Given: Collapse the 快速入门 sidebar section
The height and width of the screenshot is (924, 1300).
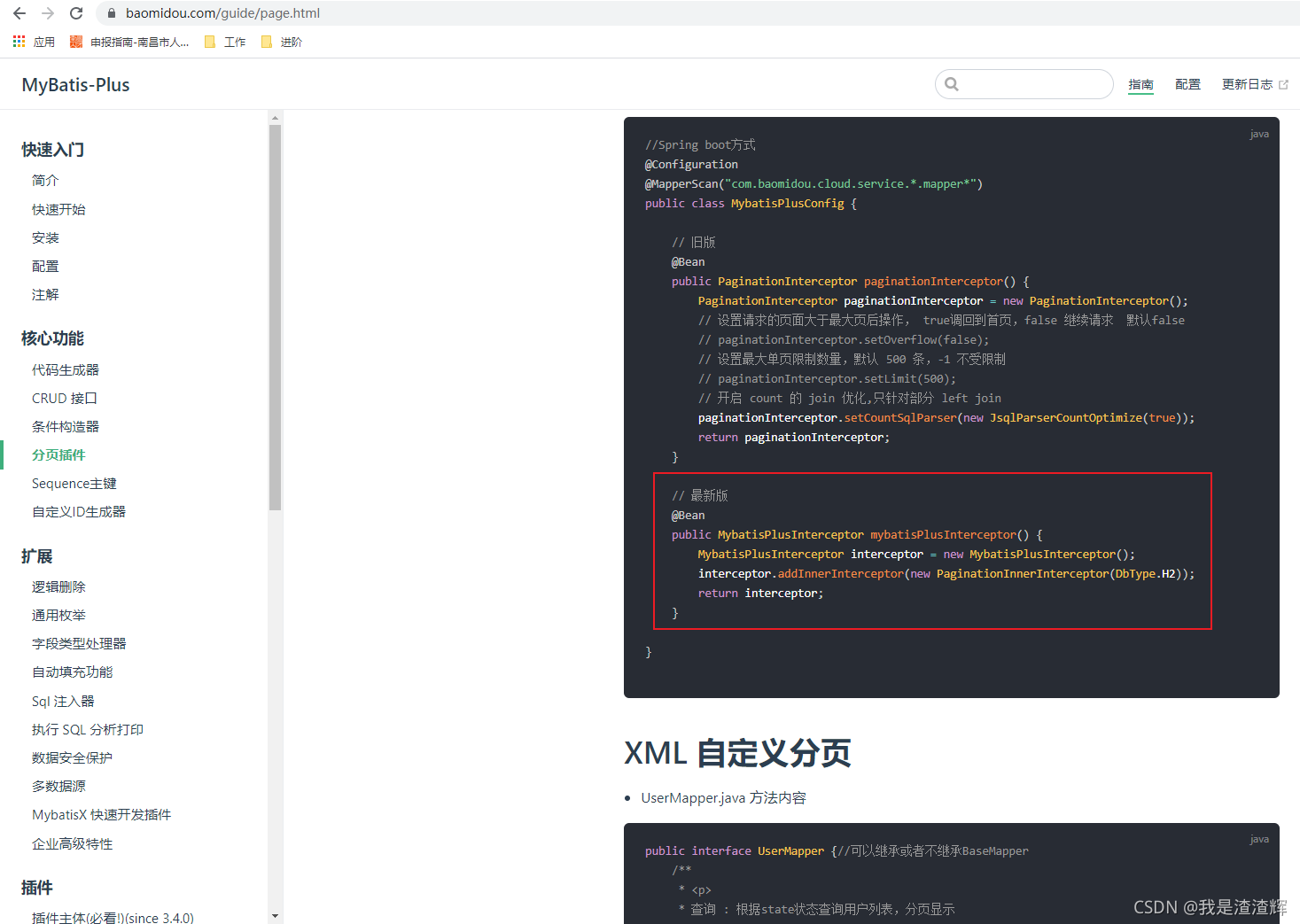Looking at the screenshot, I should 53,150.
